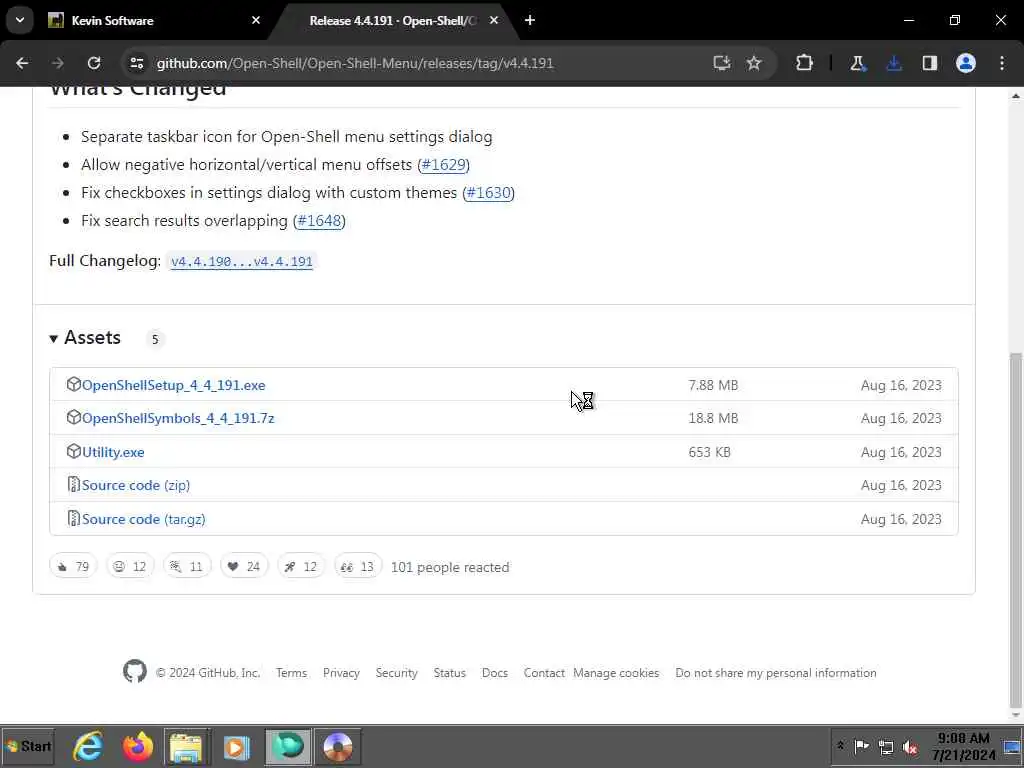Viewport: 1024px width, 768px height.
Task: Close the Release 4.4.191 tab
Action: (494, 20)
